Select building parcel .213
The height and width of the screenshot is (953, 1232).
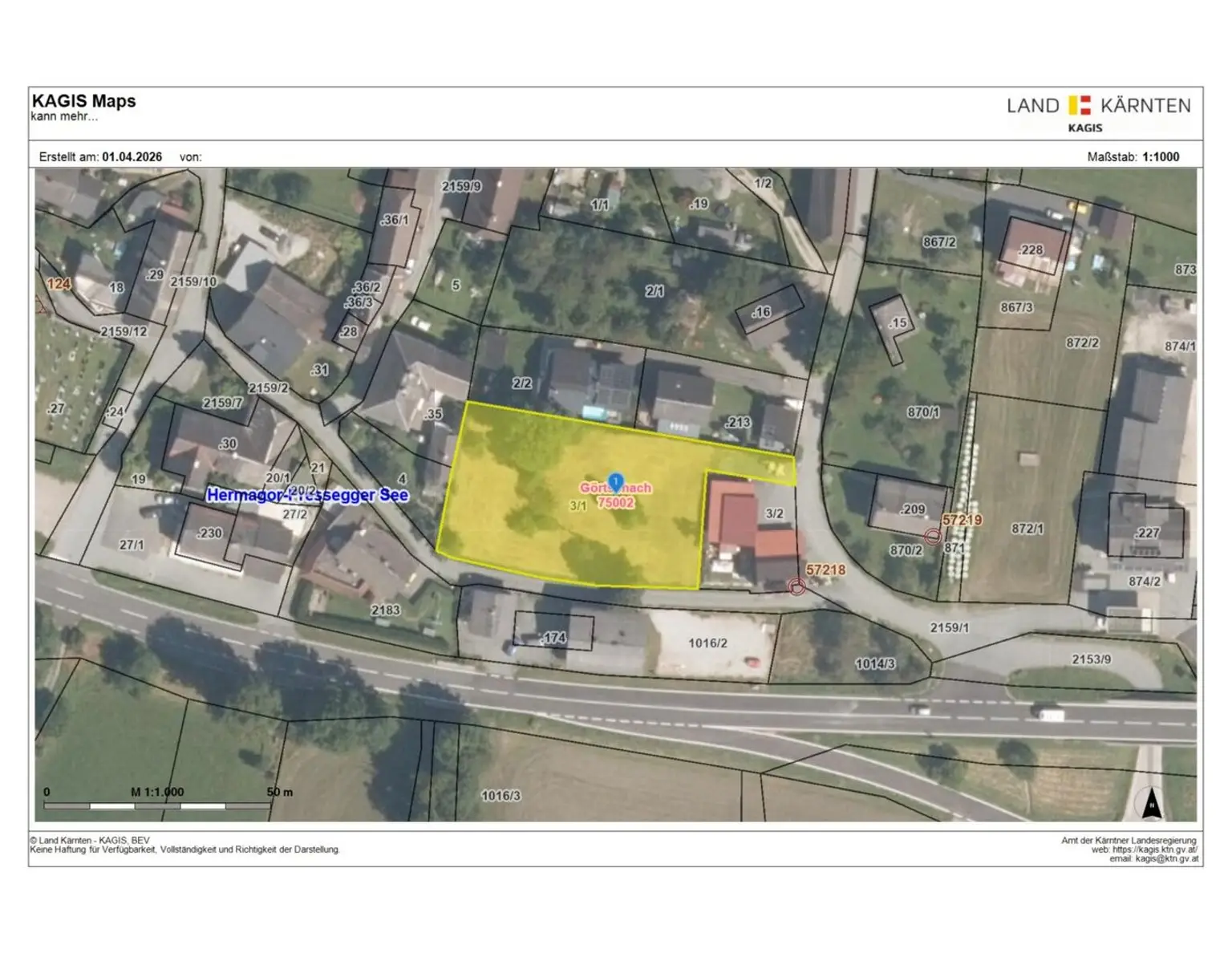click(737, 422)
